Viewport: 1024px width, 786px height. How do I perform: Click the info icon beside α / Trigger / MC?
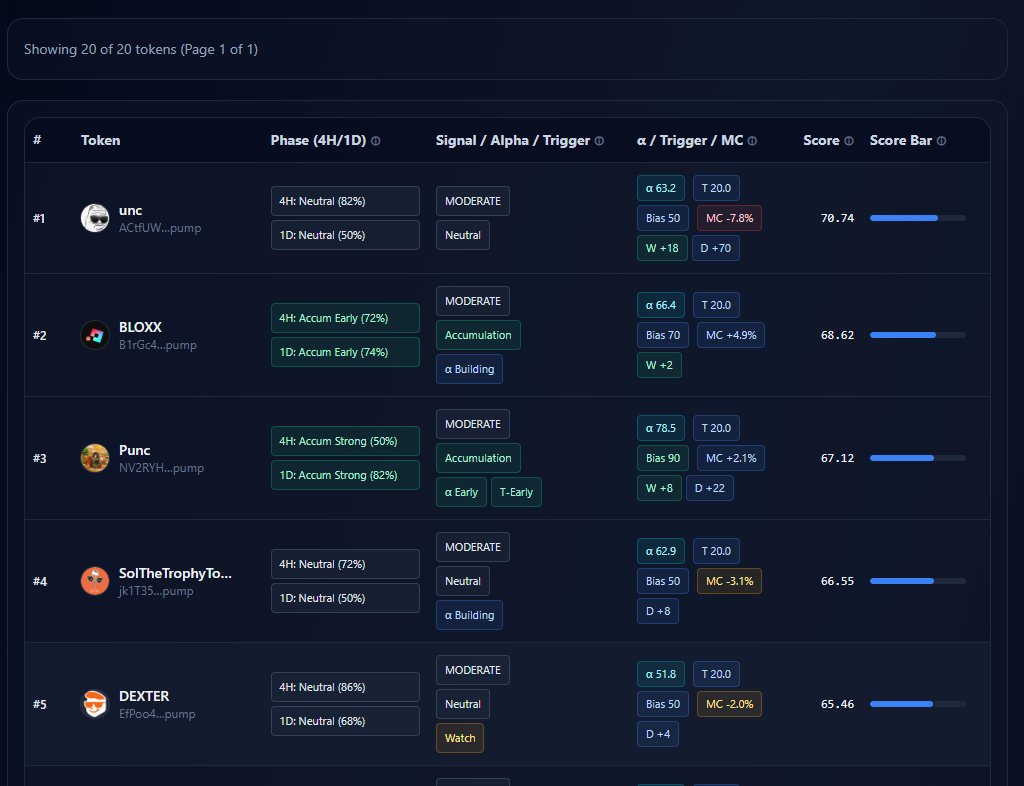point(752,141)
